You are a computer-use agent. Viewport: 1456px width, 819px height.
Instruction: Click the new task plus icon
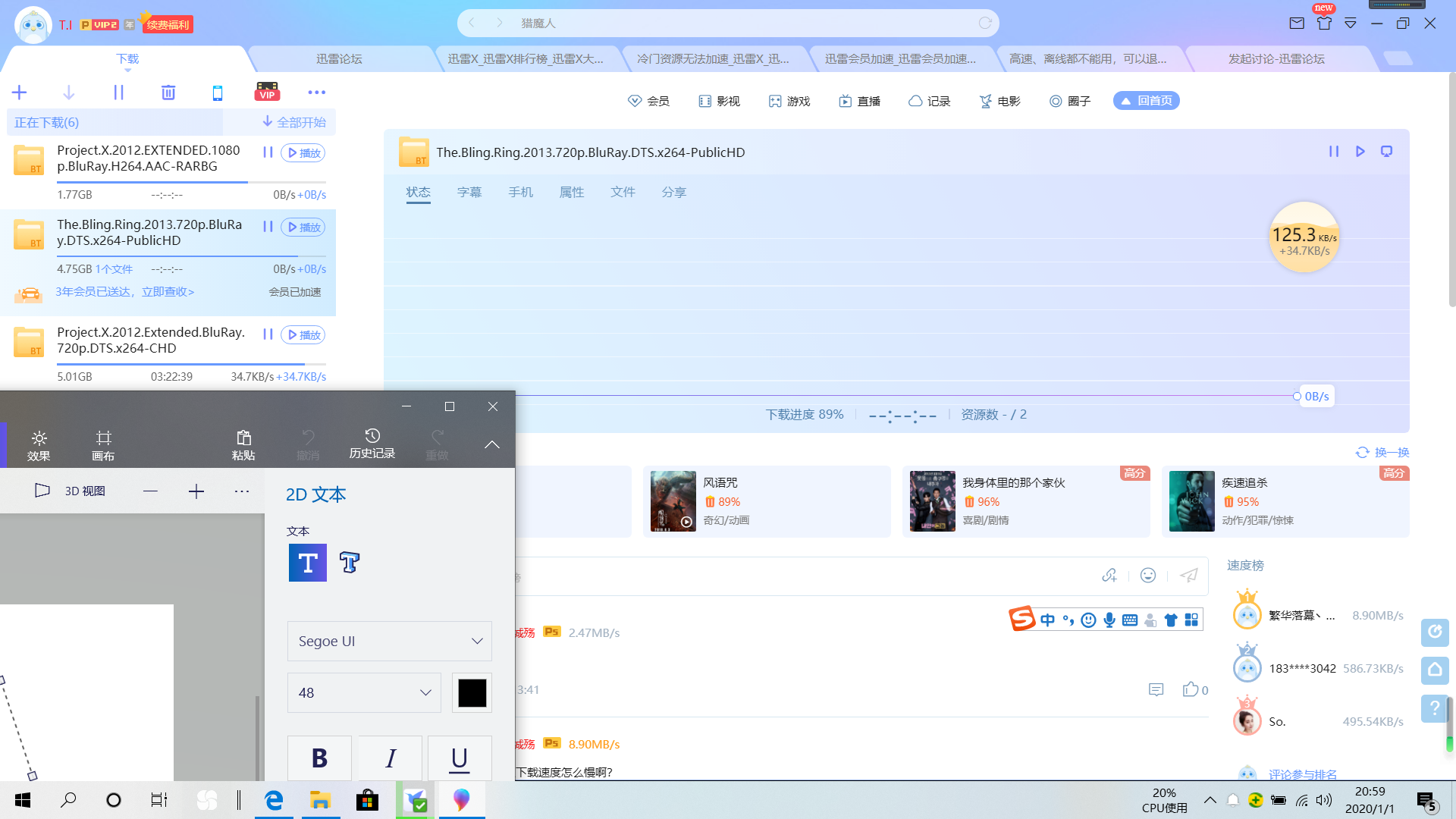pos(20,93)
